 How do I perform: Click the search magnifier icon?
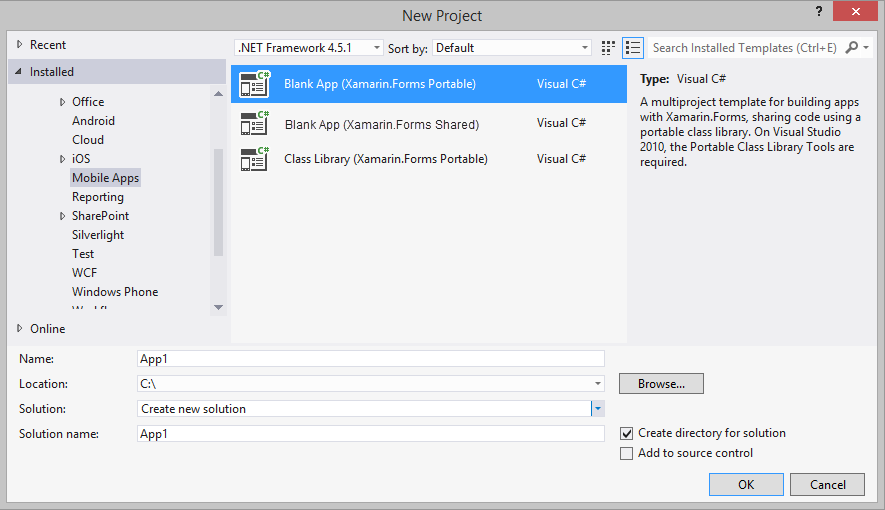coord(852,48)
